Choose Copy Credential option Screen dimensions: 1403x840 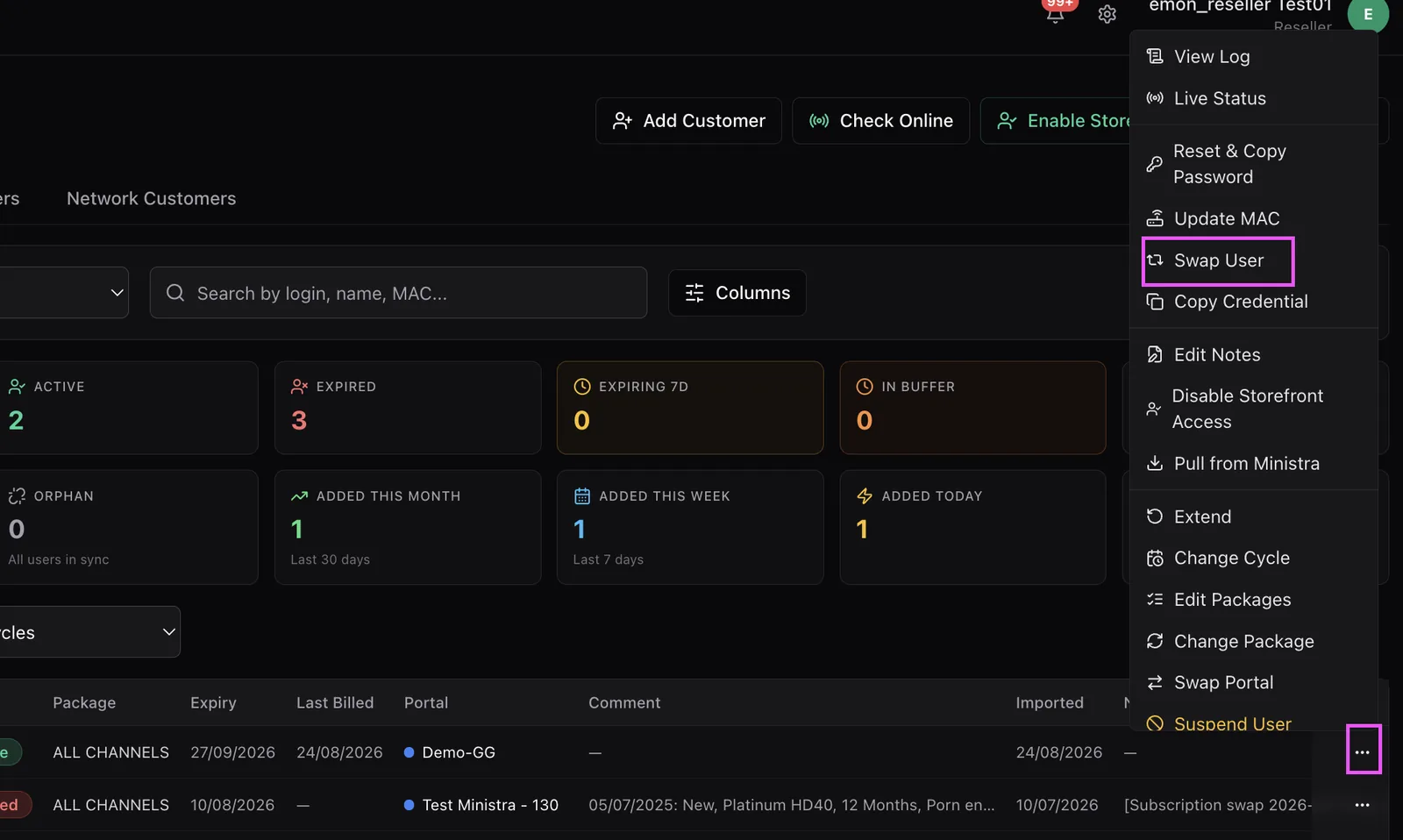pos(1254,302)
